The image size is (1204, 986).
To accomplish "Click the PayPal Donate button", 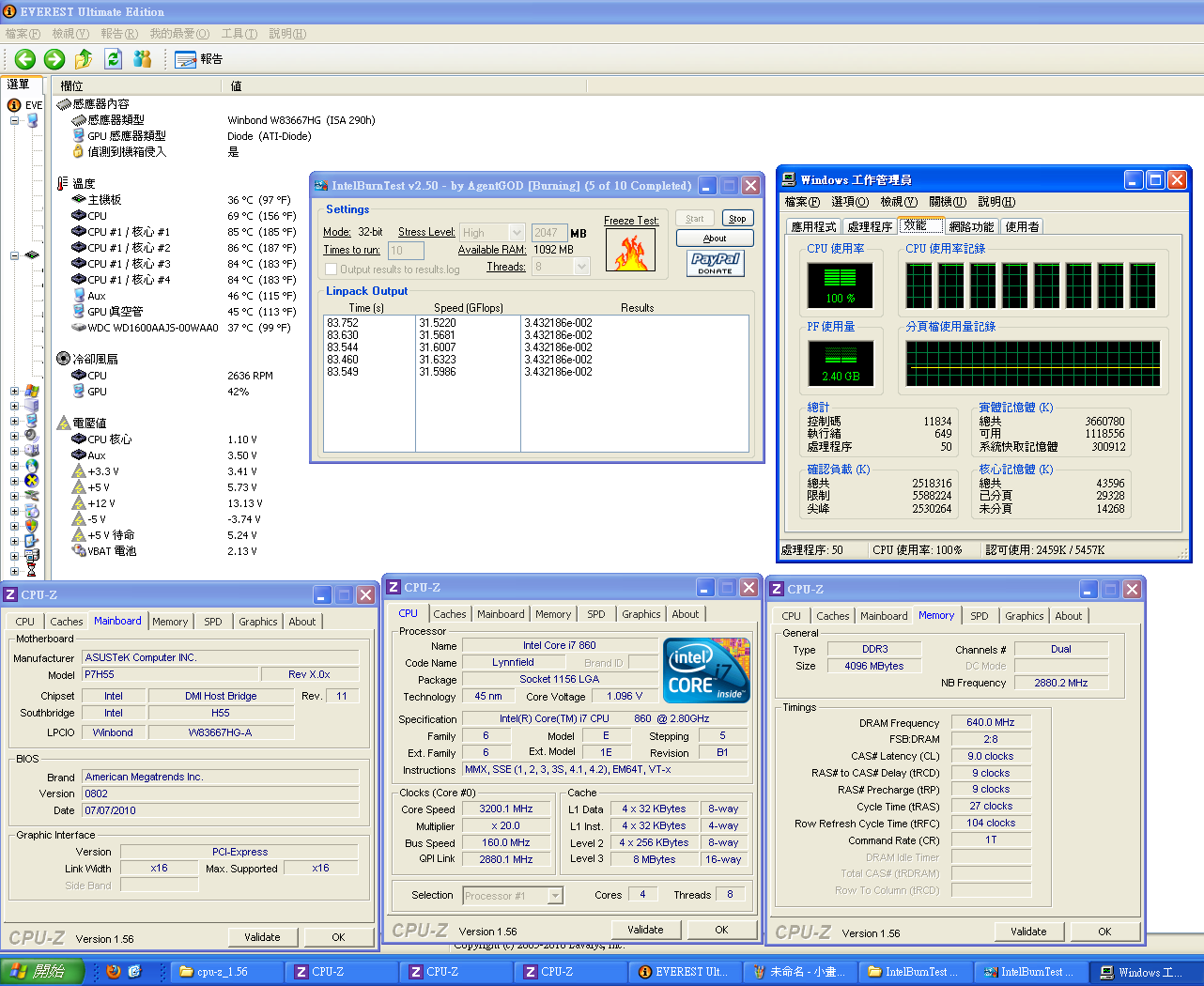I will click(x=716, y=263).
